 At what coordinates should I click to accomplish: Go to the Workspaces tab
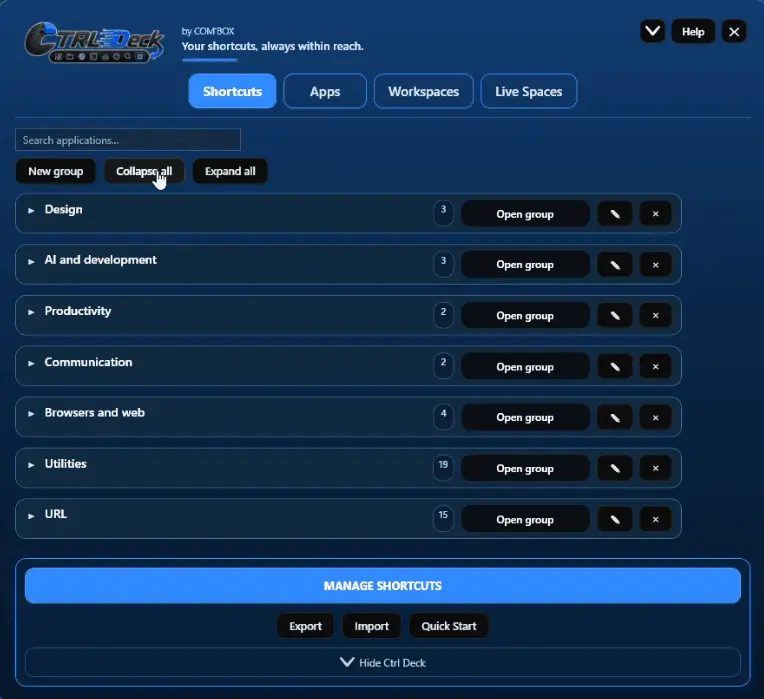tap(423, 91)
